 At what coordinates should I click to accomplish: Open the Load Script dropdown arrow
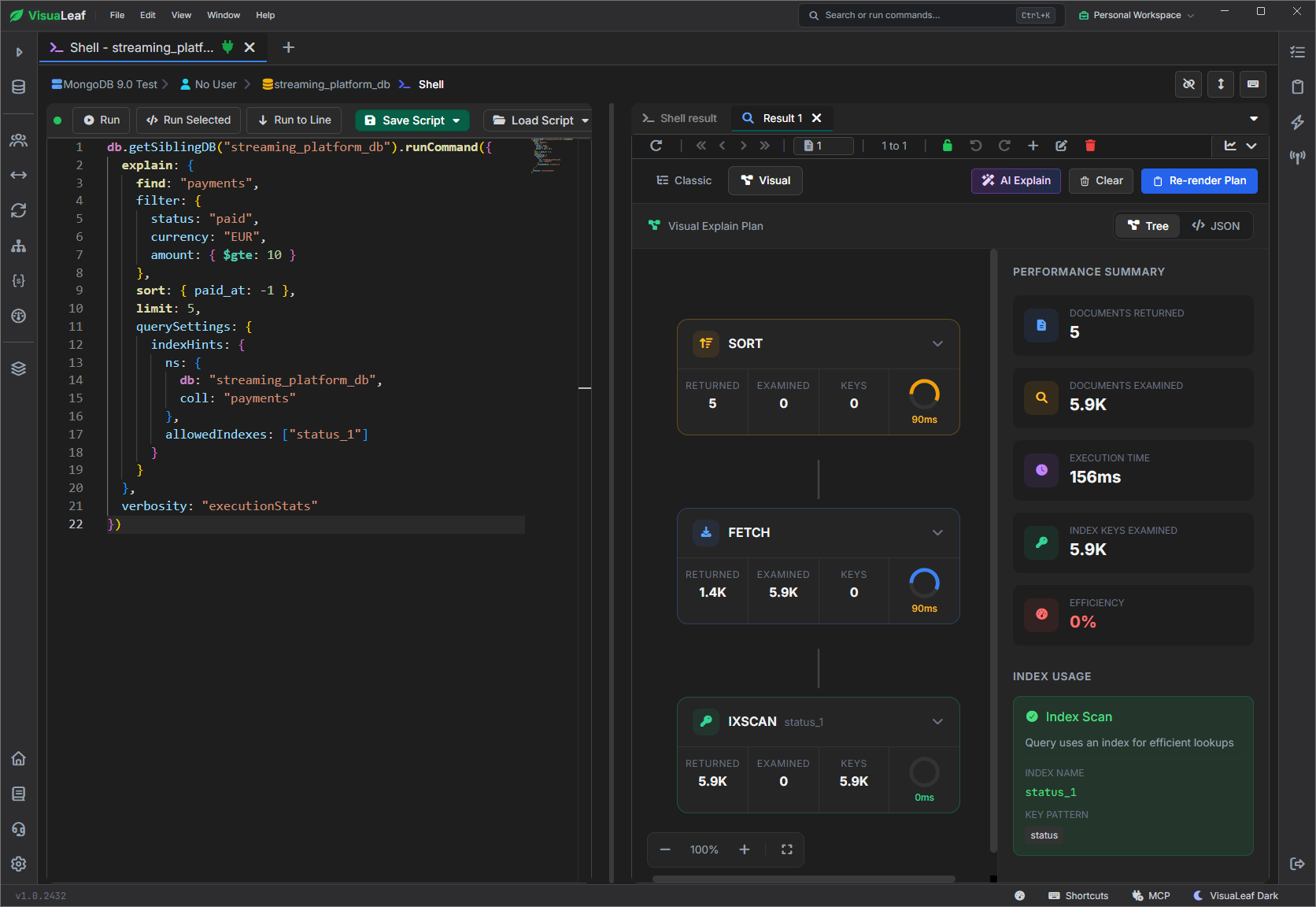coord(585,120)
